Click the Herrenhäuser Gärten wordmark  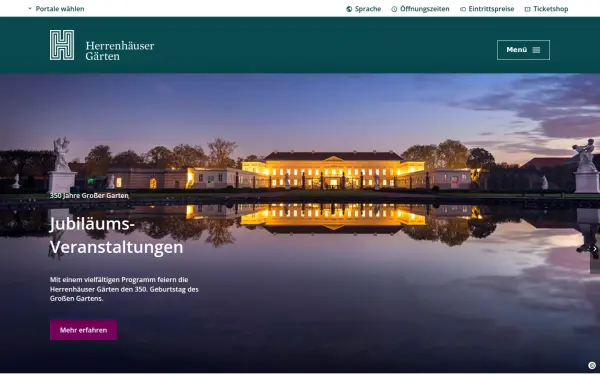click(x=120, y=51)
